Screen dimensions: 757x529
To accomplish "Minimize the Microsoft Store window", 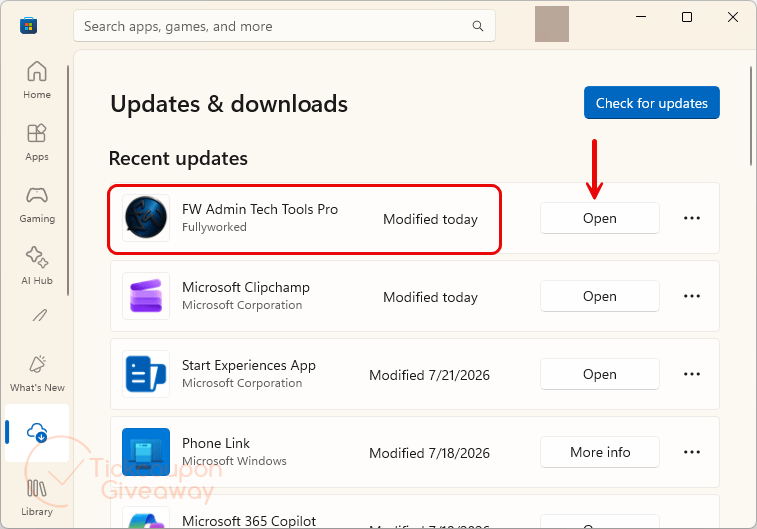I will pos(641,17).
